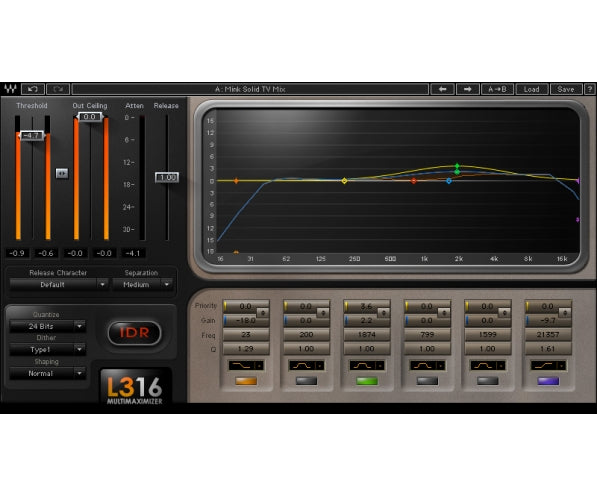Copy setup A to B

tap(497, 89)
